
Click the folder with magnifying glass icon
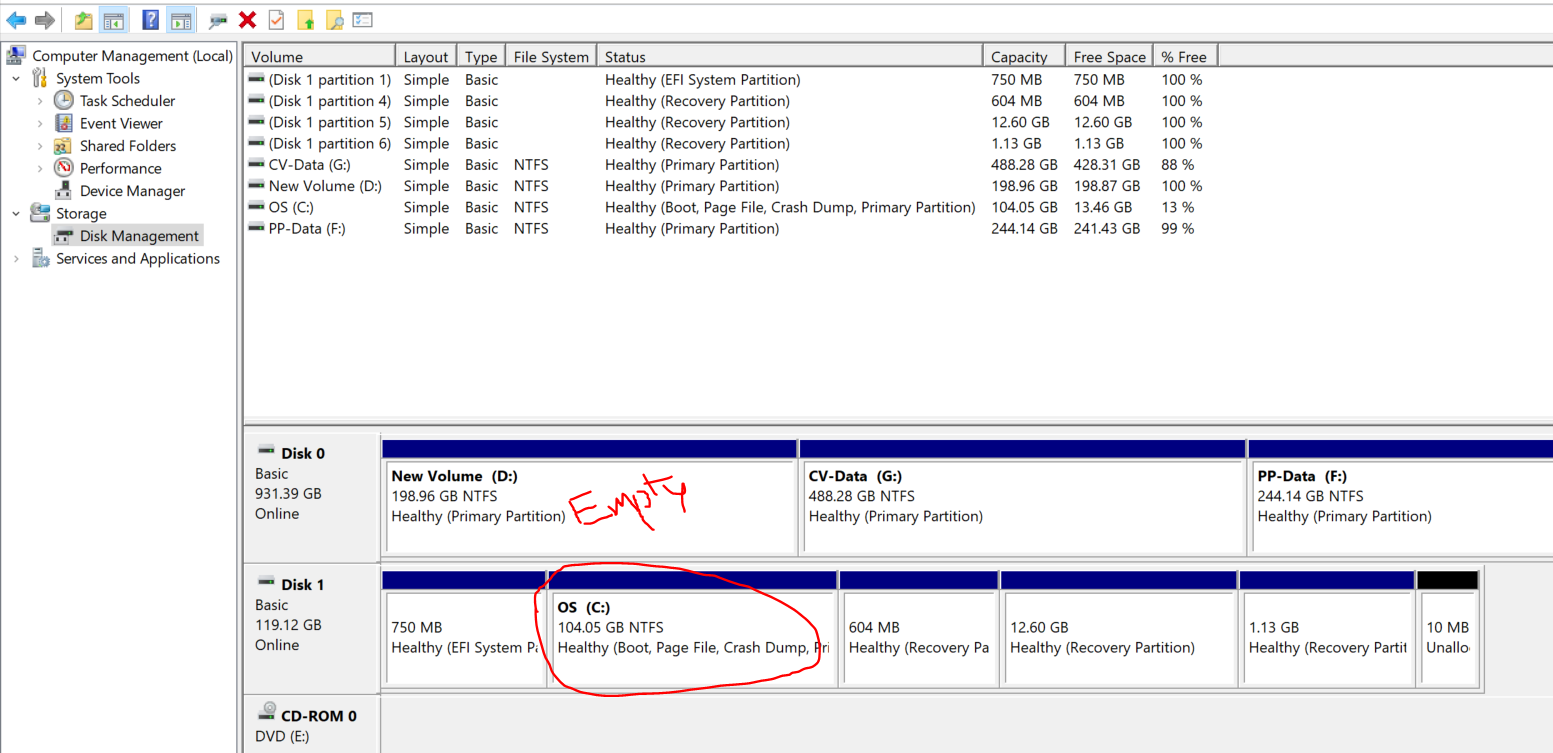tap(335, 20)
